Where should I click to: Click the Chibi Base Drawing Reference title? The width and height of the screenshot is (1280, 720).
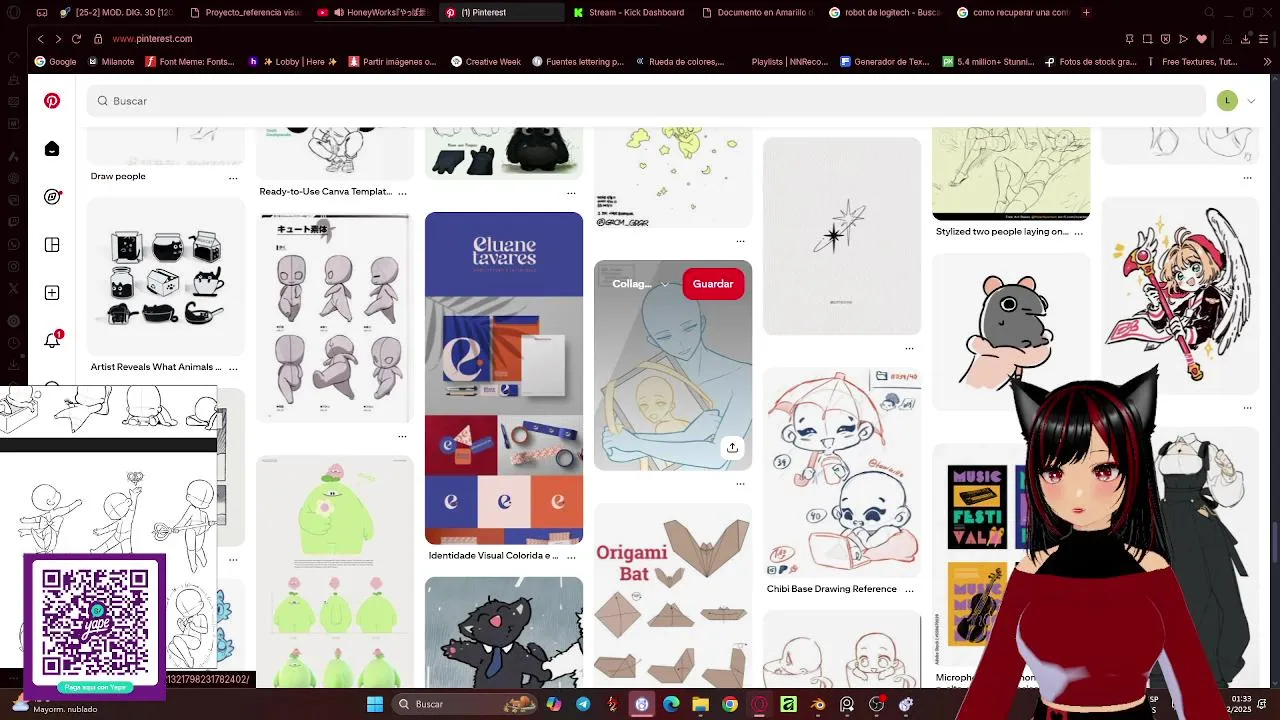(x=832, y=590)
